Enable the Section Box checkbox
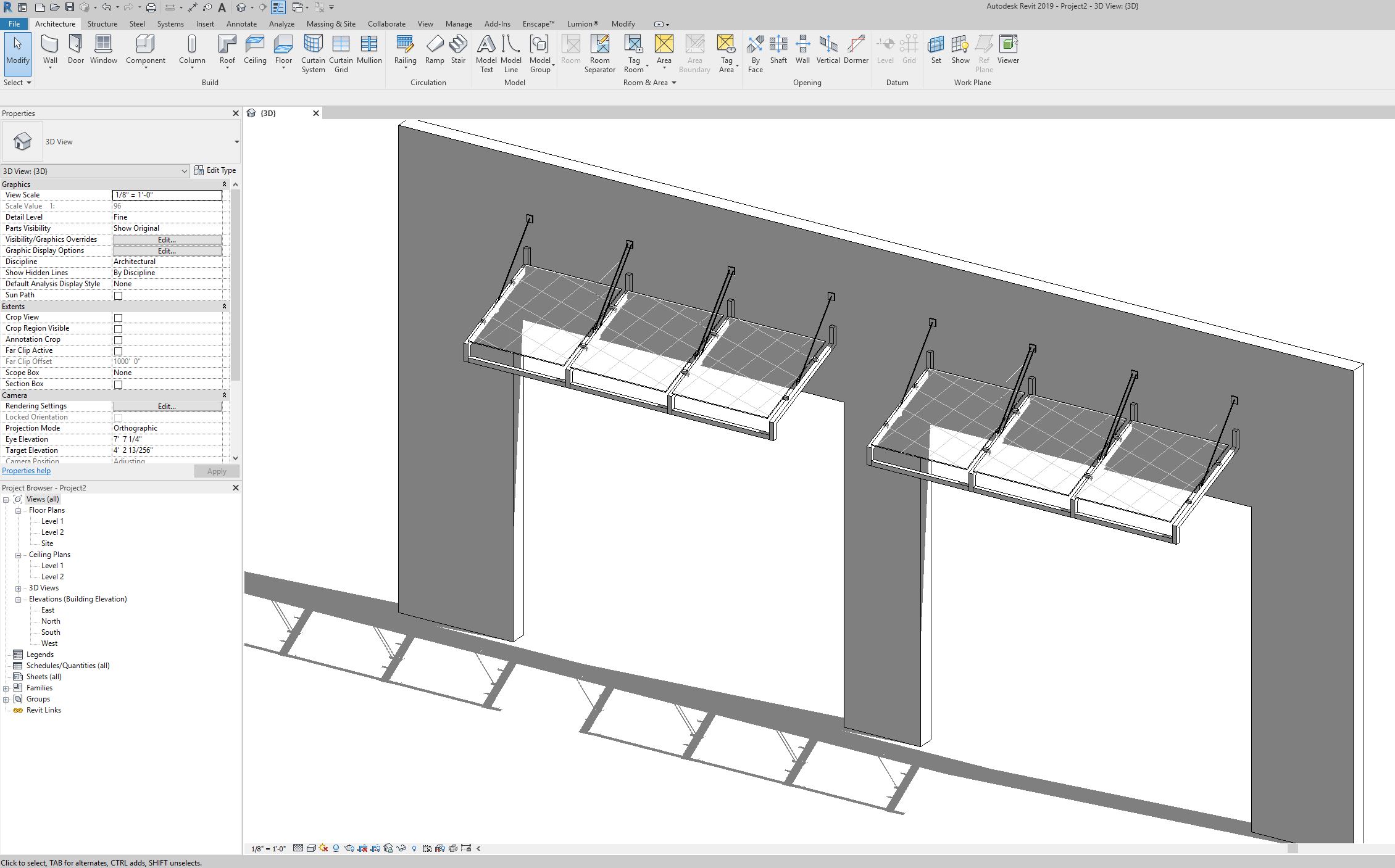The width and height of the screenshot is (1395, 868). coord(118,384)
